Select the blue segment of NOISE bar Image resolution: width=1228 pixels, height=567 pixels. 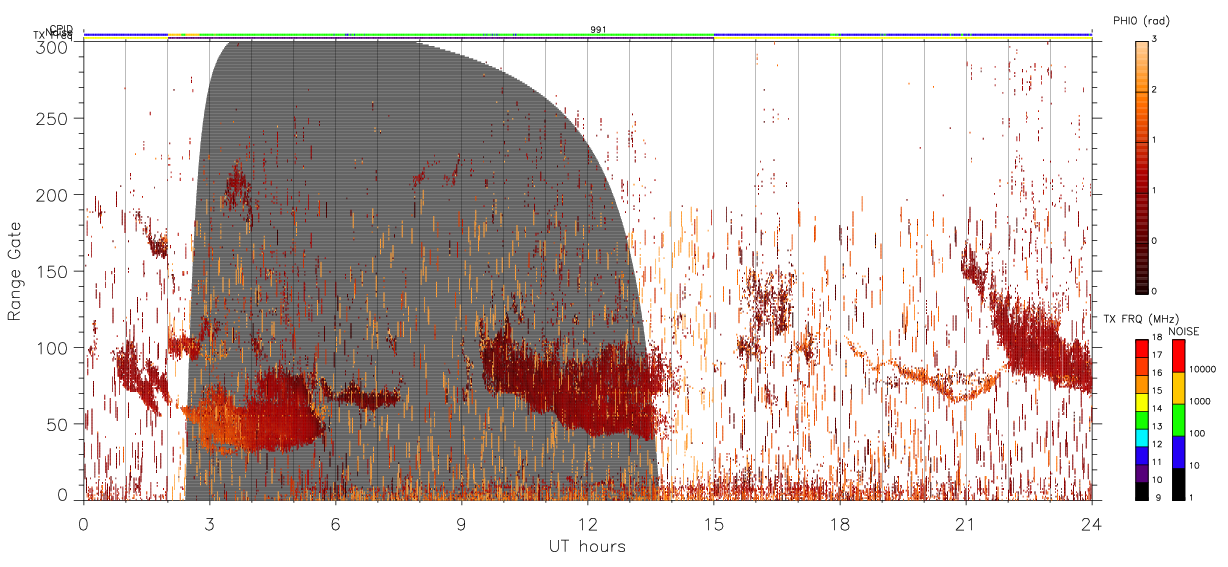pos(1178,451)
